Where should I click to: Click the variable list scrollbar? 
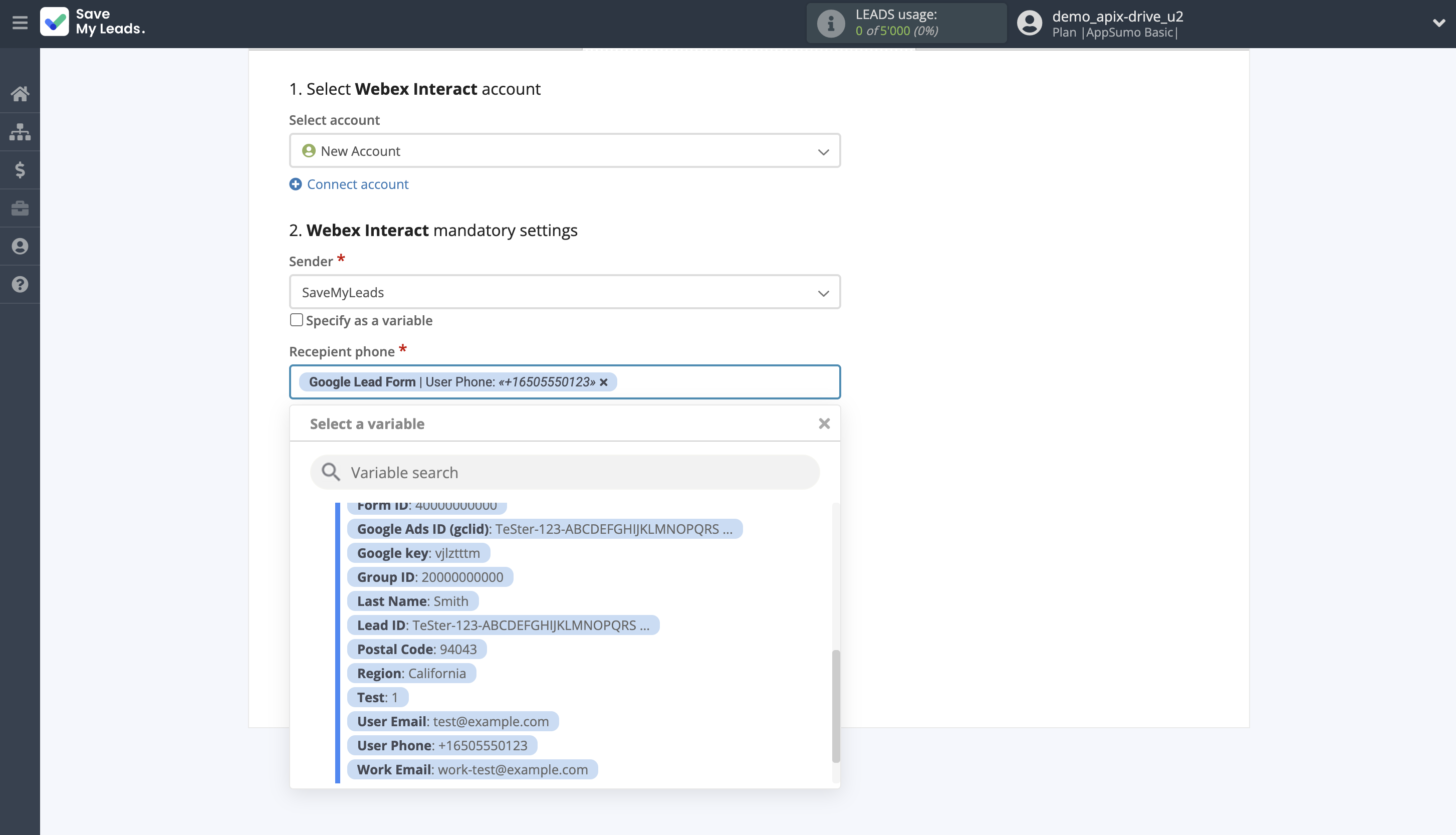click(x=836, y=707)
